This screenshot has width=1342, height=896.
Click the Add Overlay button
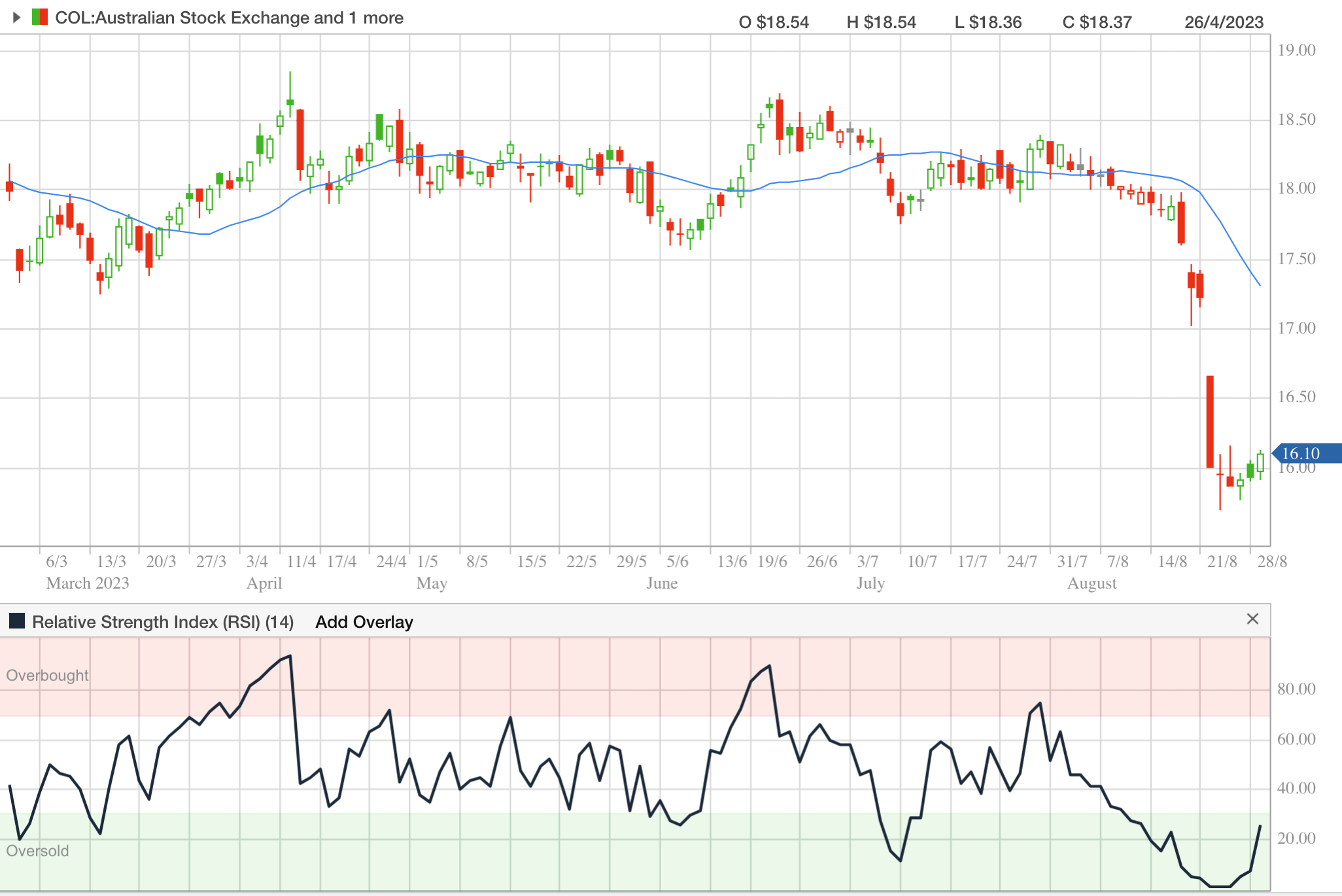pos(364,622)
